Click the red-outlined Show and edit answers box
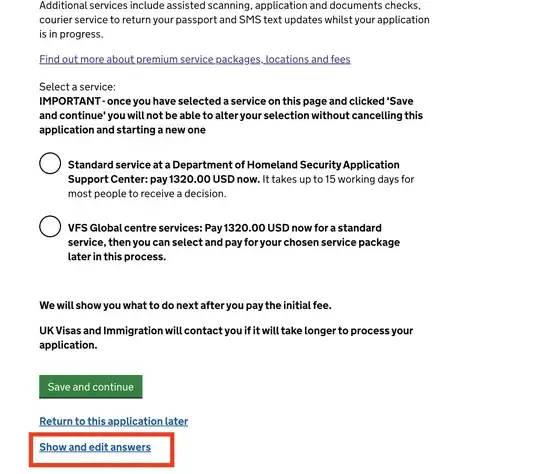Viewport: 540px width, 474px height. click(102, 450)
